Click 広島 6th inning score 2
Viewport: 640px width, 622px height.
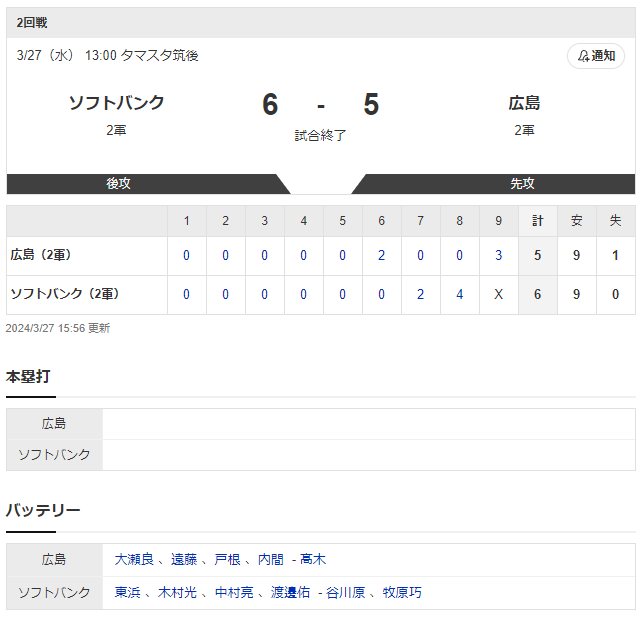pyautogui.click(x=382, y=255)
